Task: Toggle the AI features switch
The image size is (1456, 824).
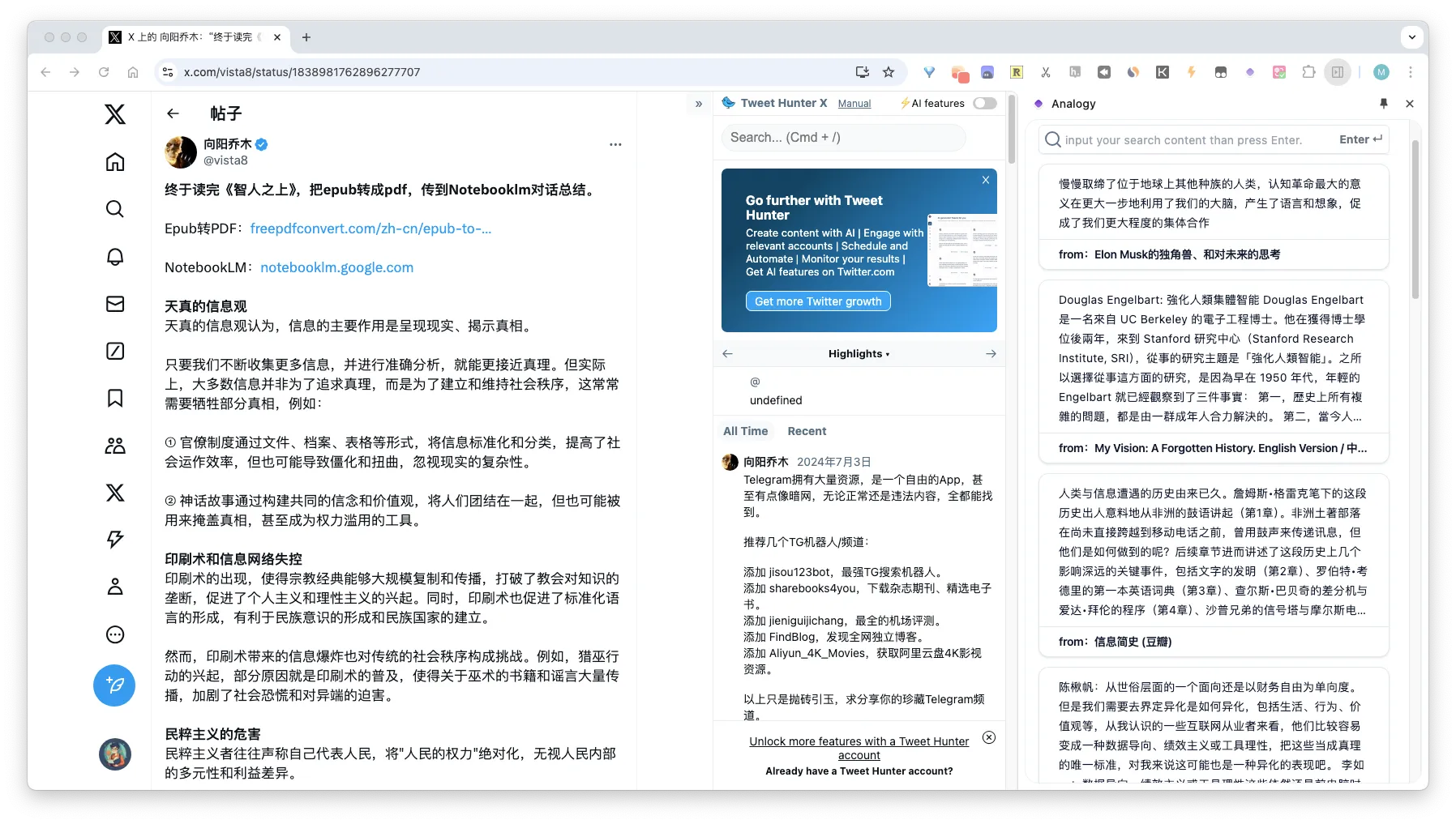Action: coord(984,103)
